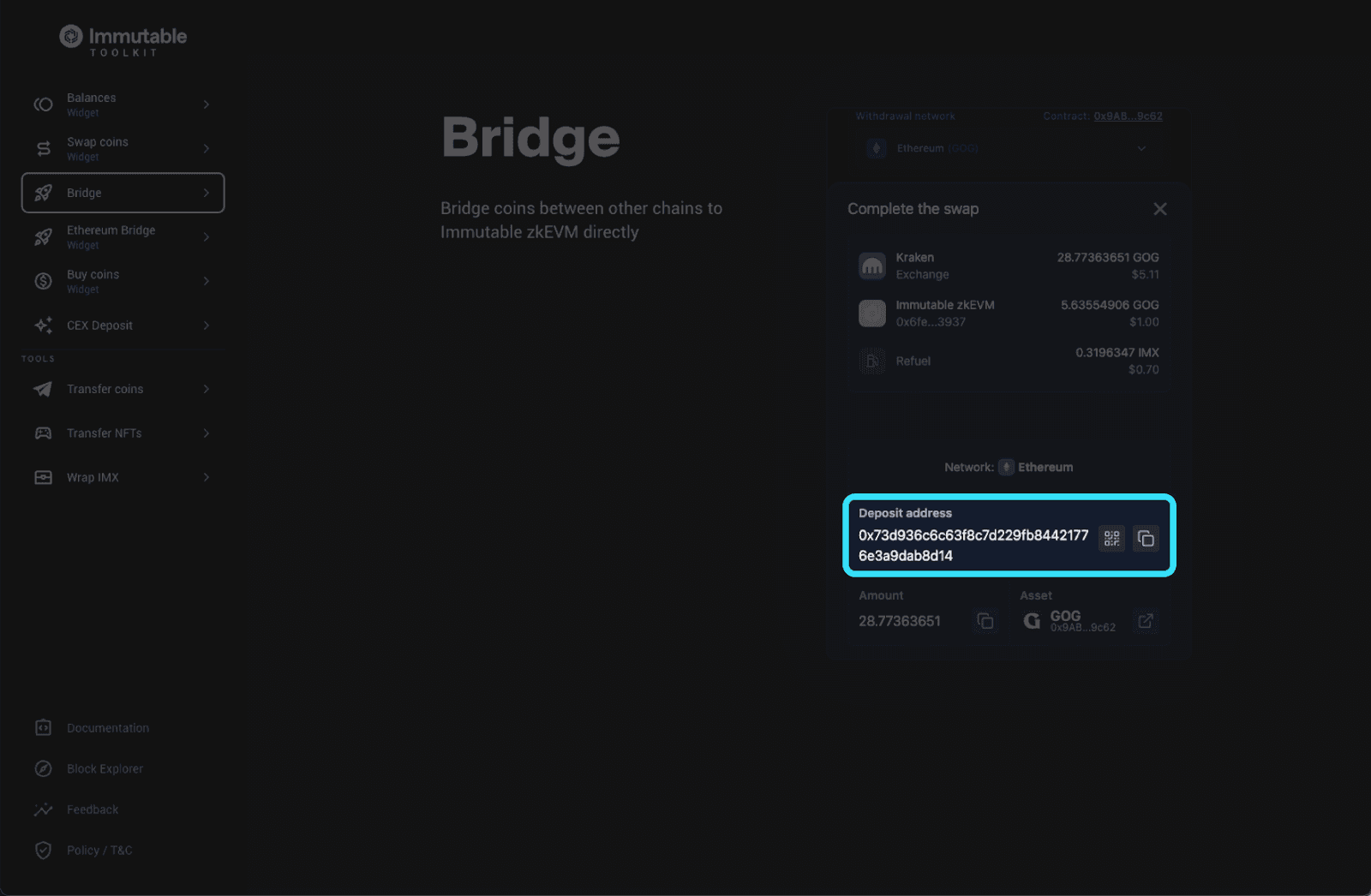The image size is (1371, 896).
Task: Click the GOG asset logo
Action: [1033, 621]
